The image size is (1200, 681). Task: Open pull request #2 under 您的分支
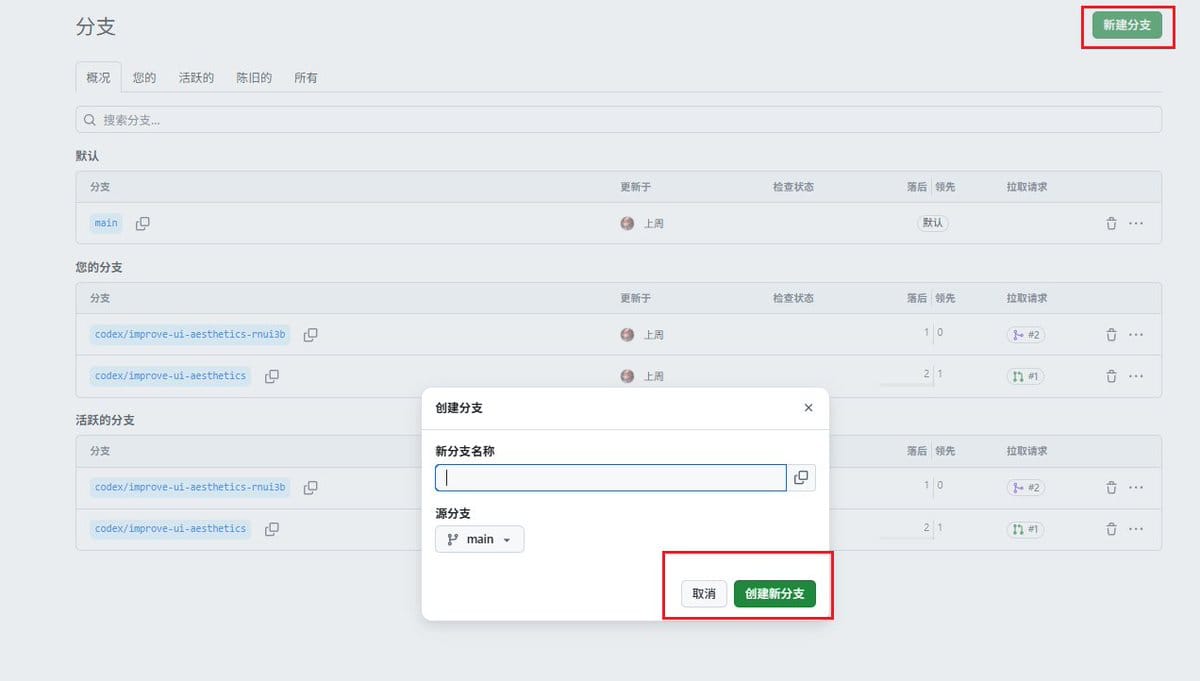click(x=1026, y=335)
